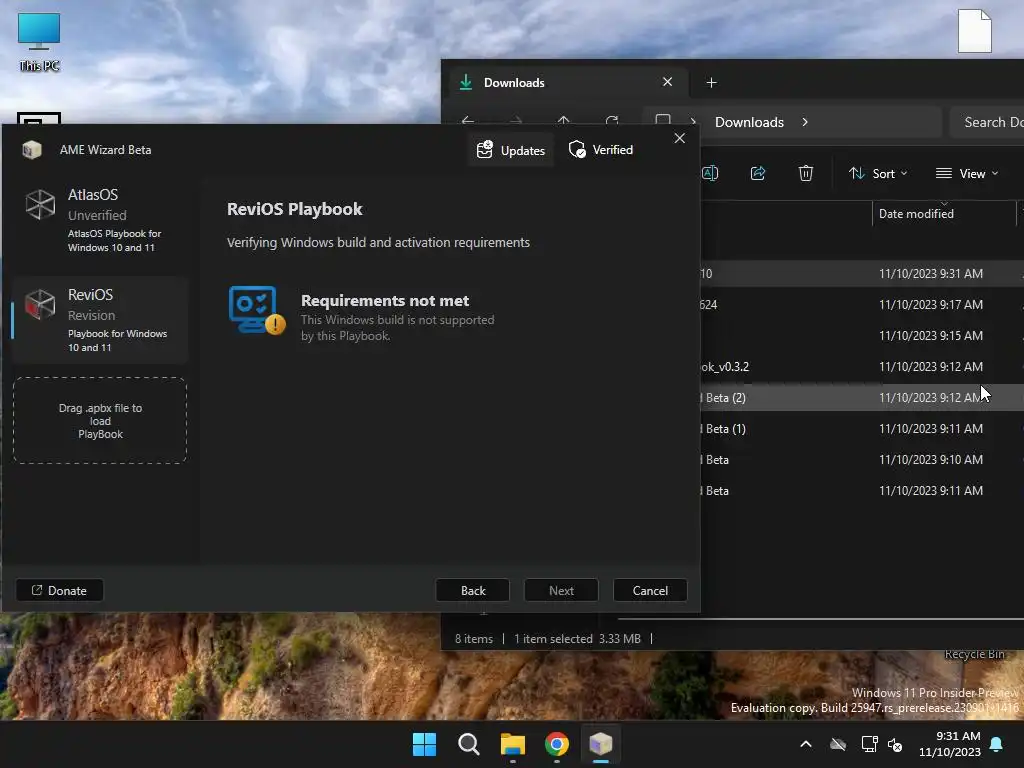The height and width of the screenshot is (768, 1024).
Task: Click the 8 items status bar text
Action: [474, 639]
